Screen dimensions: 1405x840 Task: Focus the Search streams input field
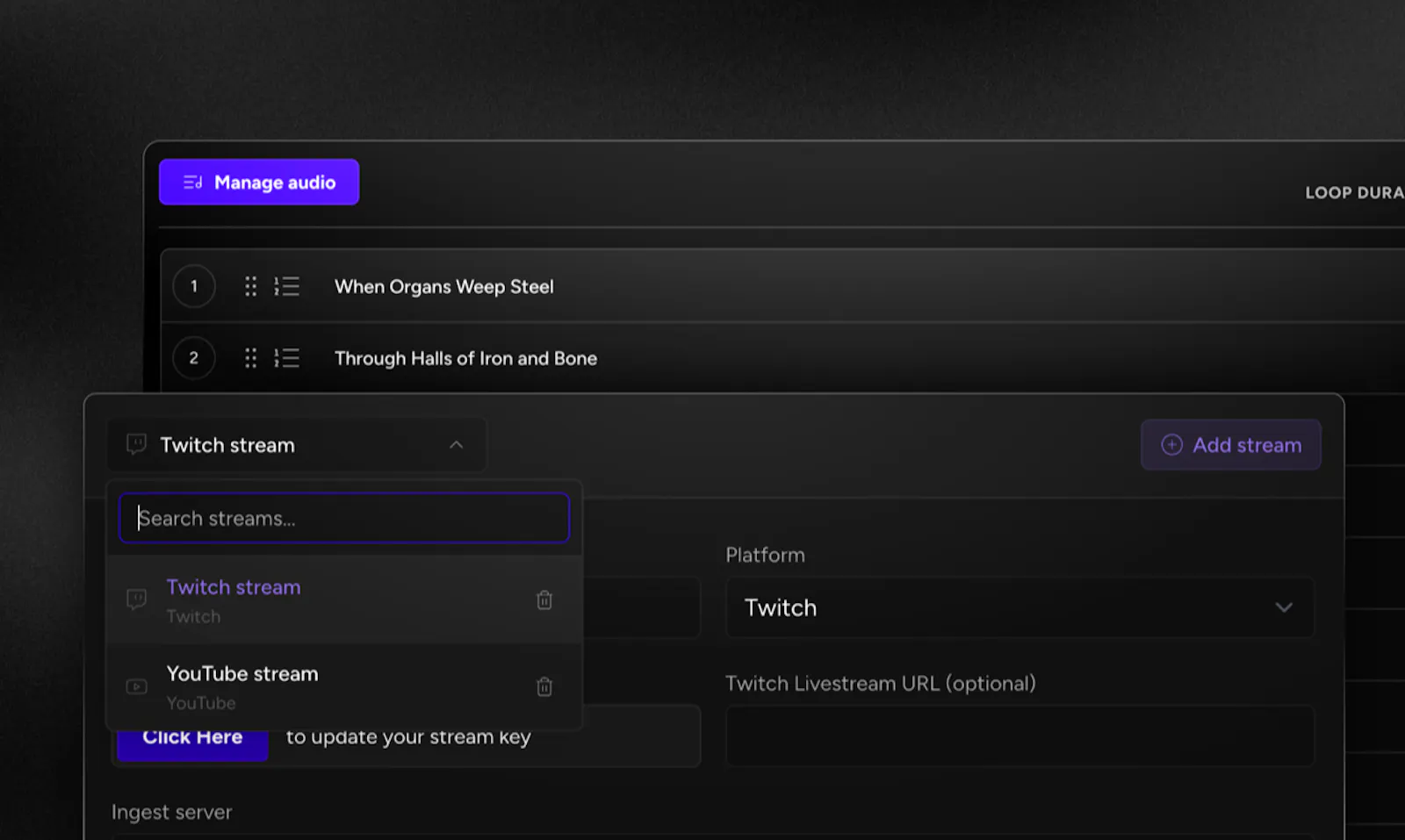[344, 518]
